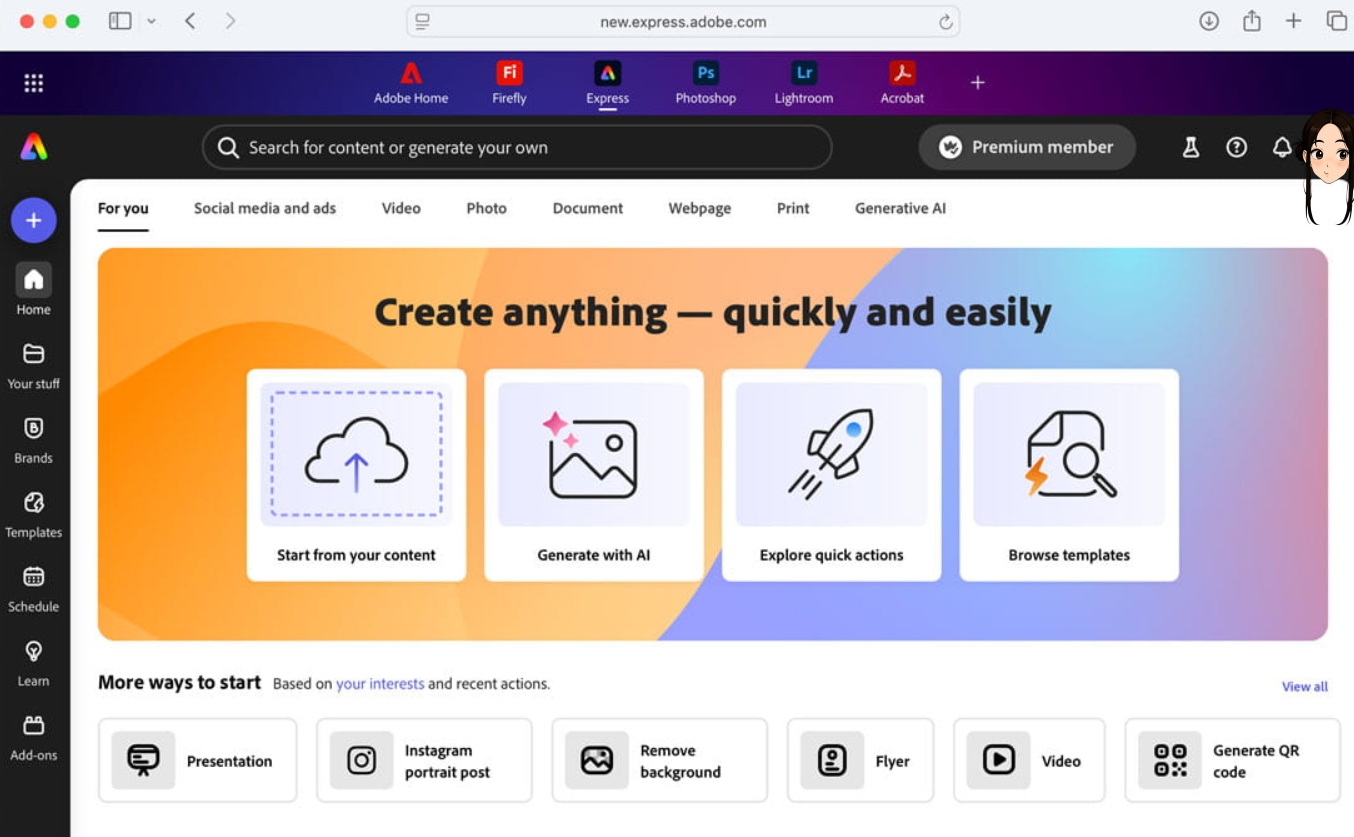Image resolution: width=1354 pixels, height=837 pixels.
Task: Expand the sidebar options chevron in Safari
Action: pos(151,21)
